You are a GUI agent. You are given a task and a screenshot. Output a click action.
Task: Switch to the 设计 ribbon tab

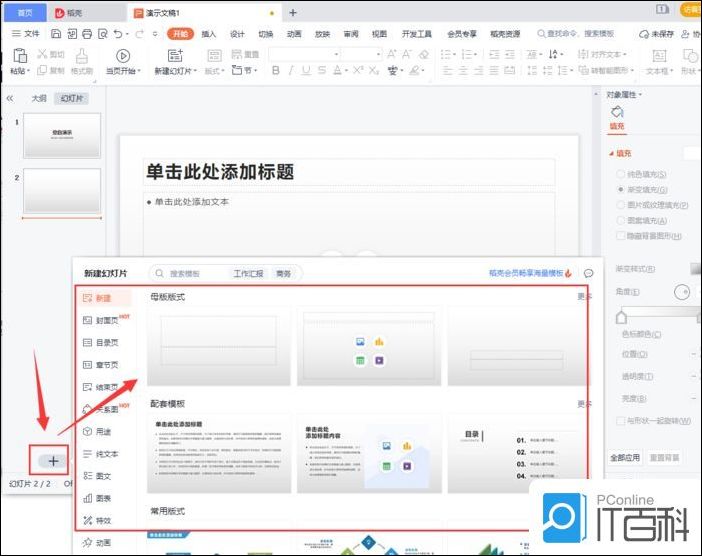click(237, 34)
